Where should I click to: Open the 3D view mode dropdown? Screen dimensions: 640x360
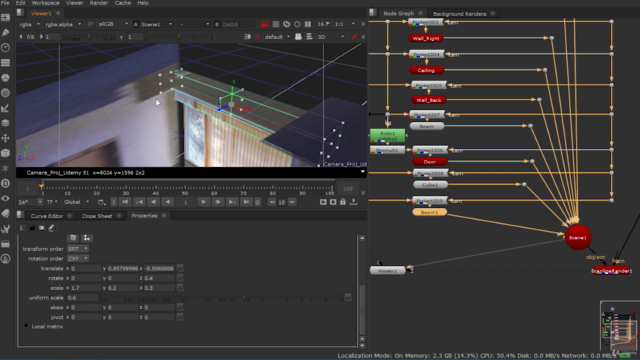click(x=331, y=37)
